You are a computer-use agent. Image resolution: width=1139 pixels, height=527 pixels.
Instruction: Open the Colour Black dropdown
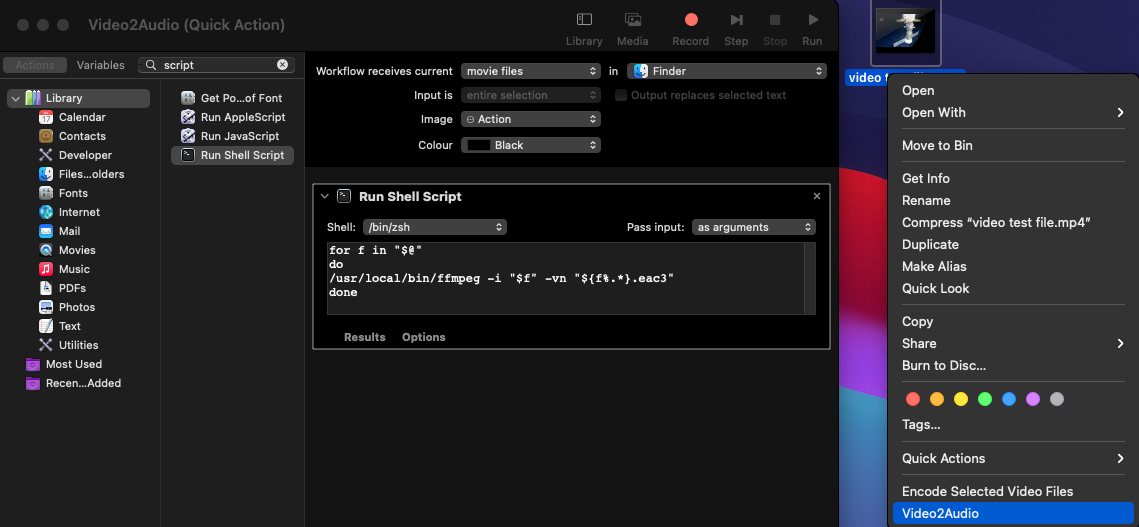click(531, 145)
